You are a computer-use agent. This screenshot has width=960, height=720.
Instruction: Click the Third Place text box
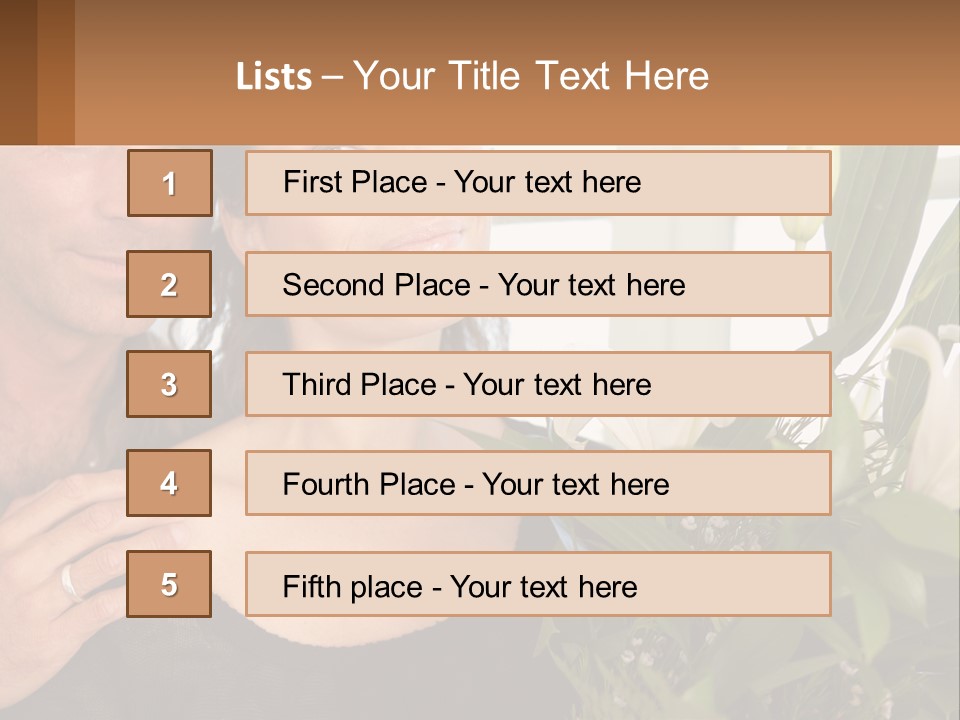click(x=538, y=384)
